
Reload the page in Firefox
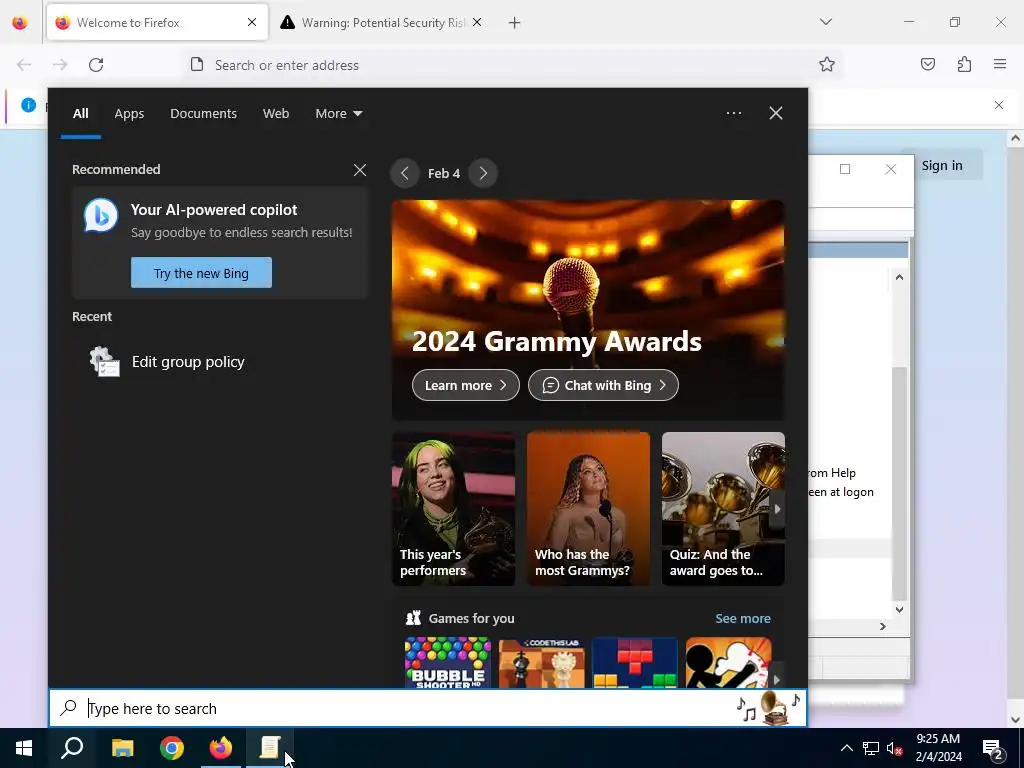[96, 65]
